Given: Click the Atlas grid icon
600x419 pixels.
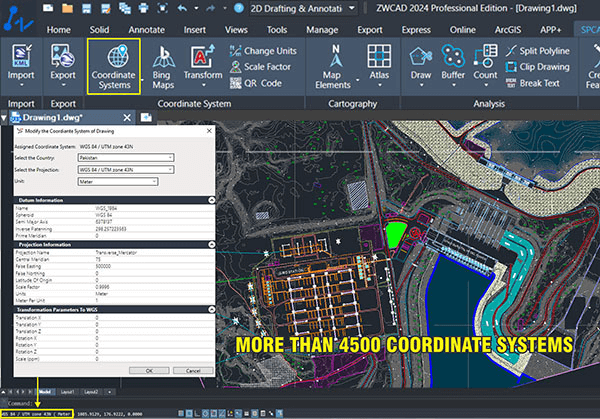Looking at the screenshot, I should pos(379,56).
